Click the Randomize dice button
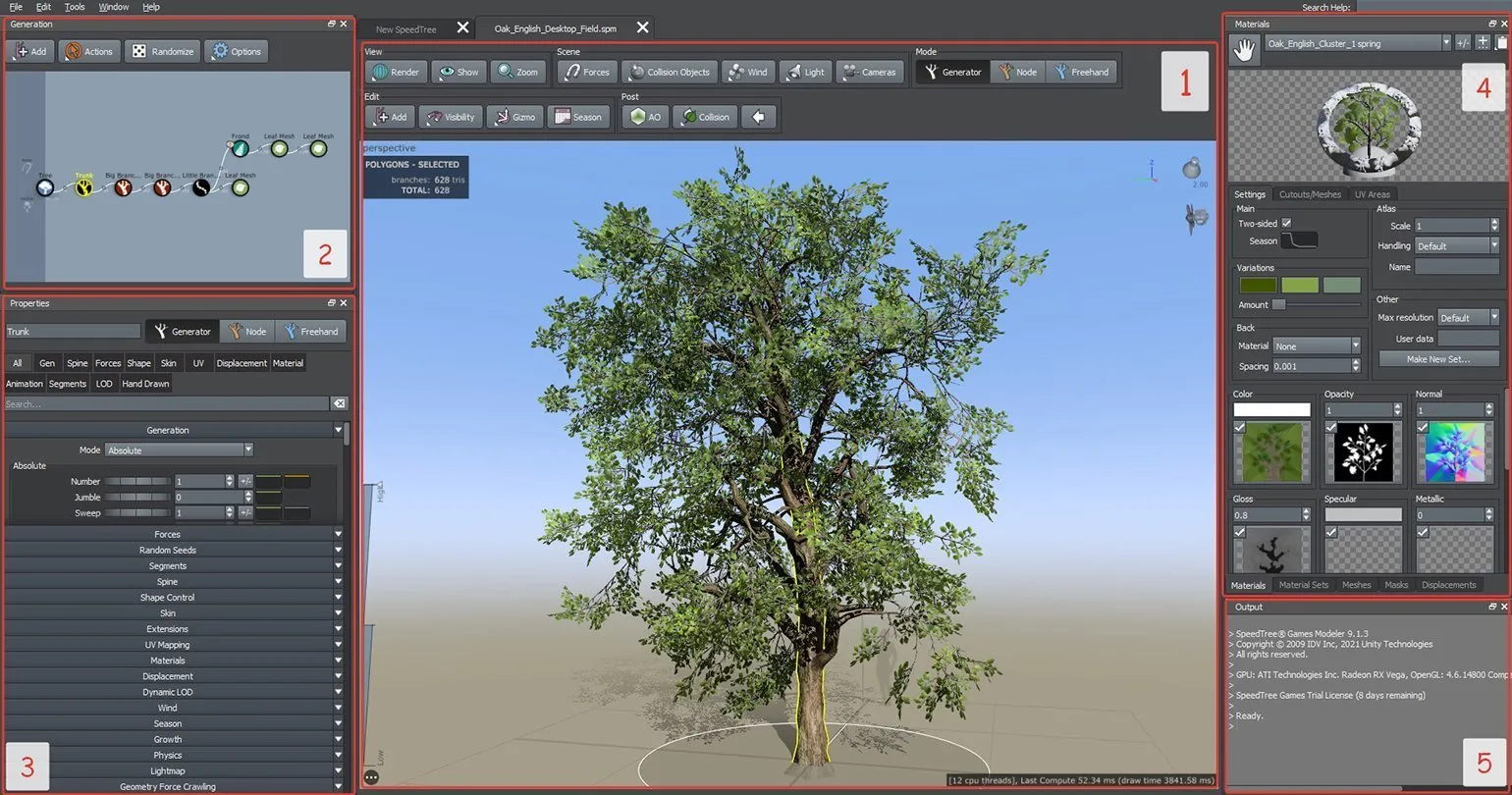 point(163,51)
